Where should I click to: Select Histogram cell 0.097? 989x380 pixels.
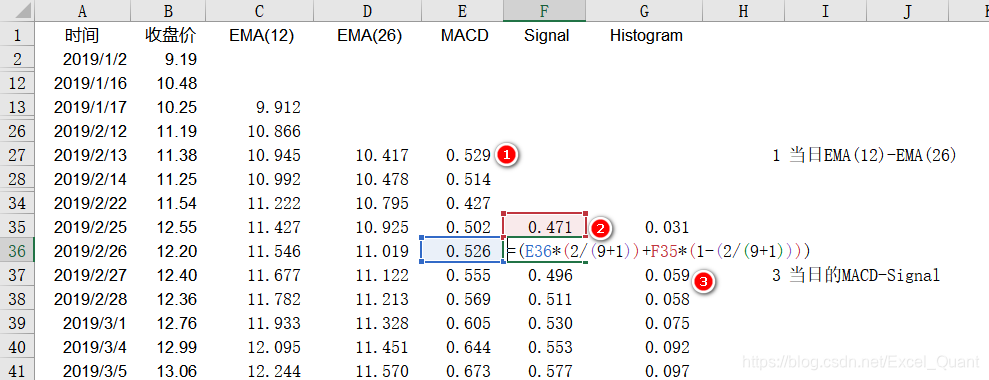(644, 371)
